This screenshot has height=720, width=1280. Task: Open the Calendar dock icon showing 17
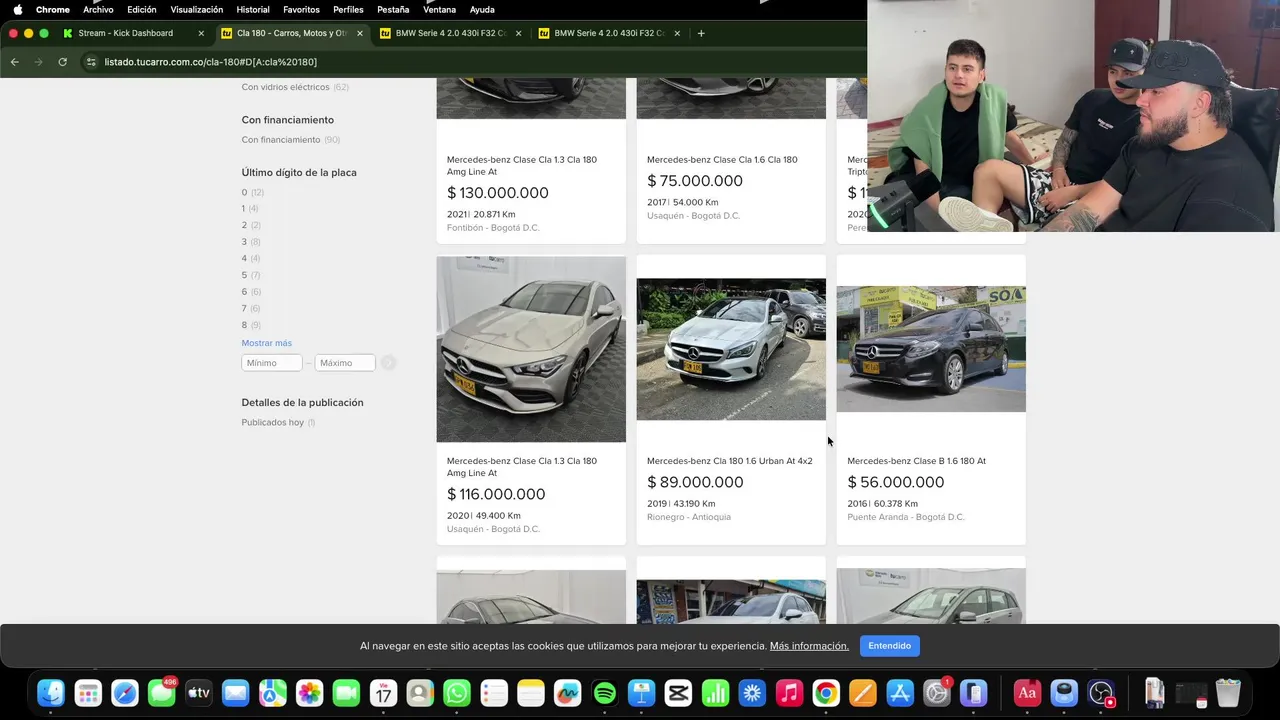pyautogui.click(x=383, y=693)
